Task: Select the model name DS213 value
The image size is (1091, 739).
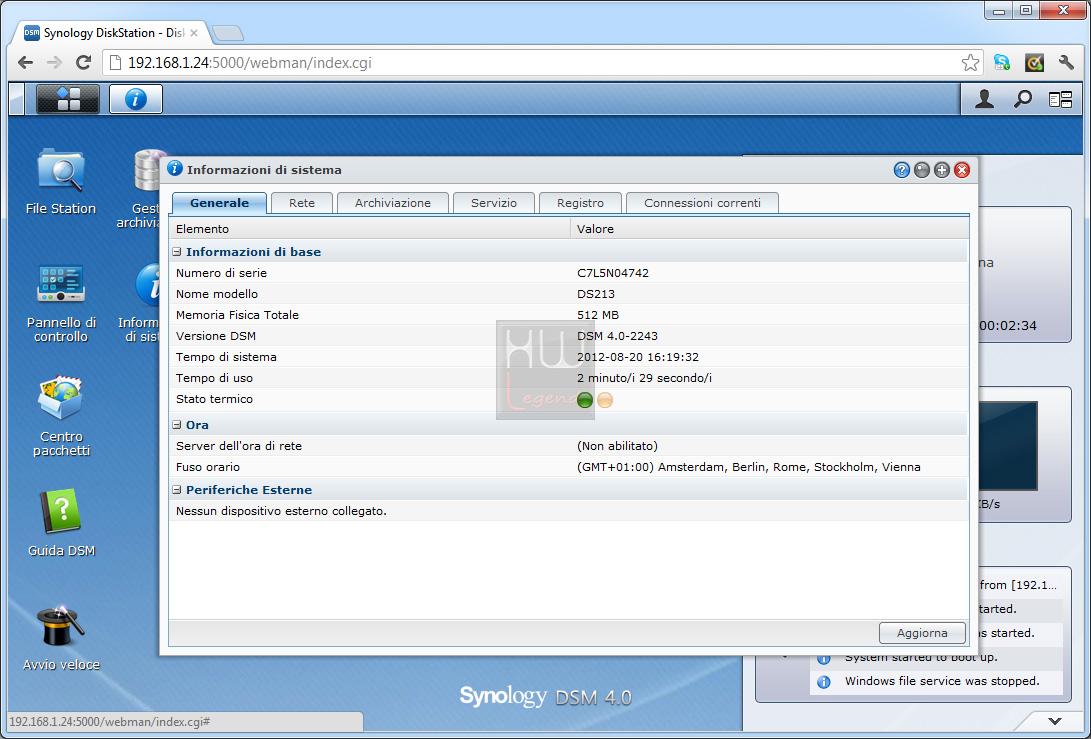Action: click(x=596, y=294)
